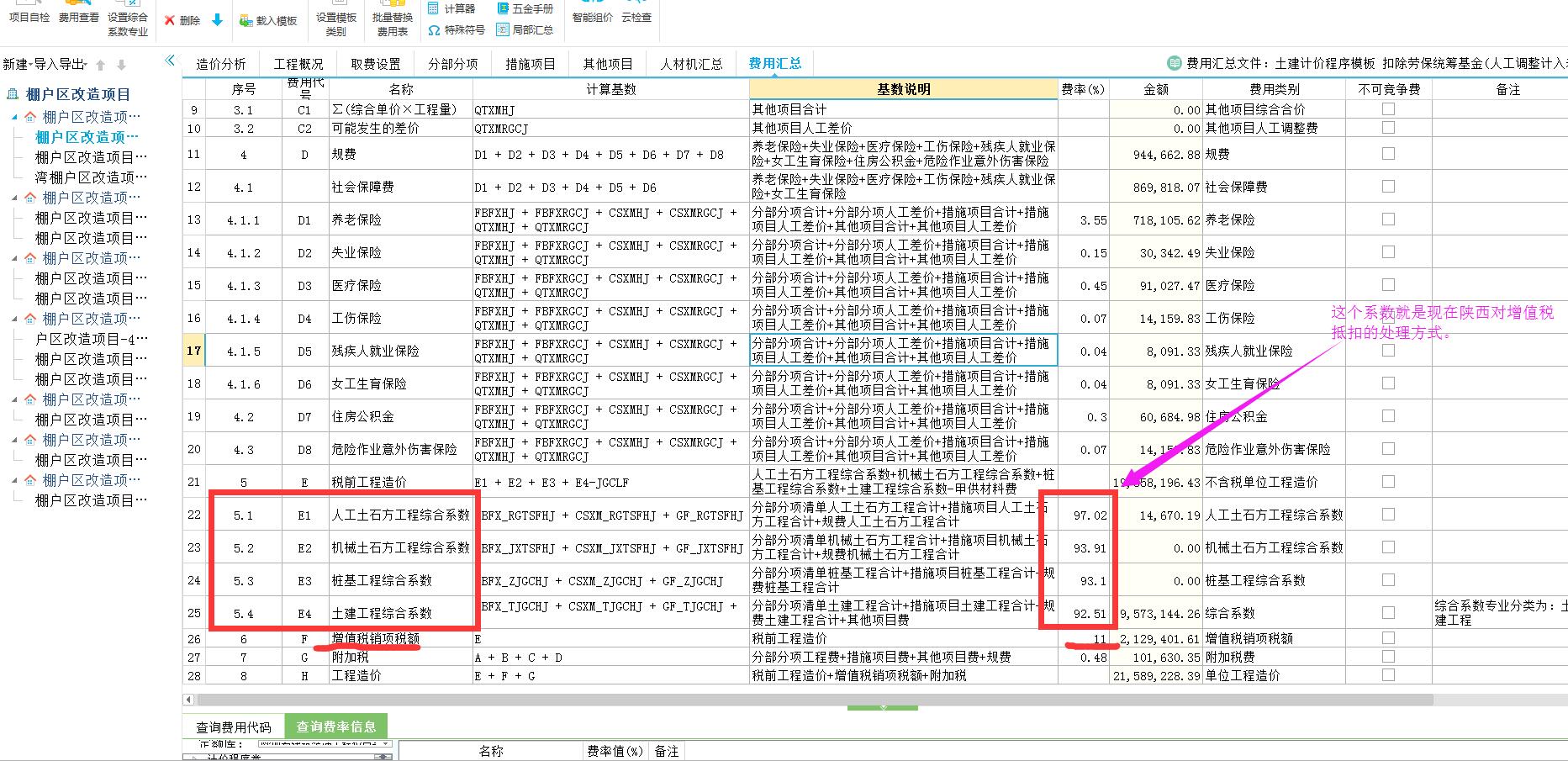The image size is (1568, 761).
Task: Click 基数说明 cell of 残疾人就业保险 row
Action: point(904,351)
